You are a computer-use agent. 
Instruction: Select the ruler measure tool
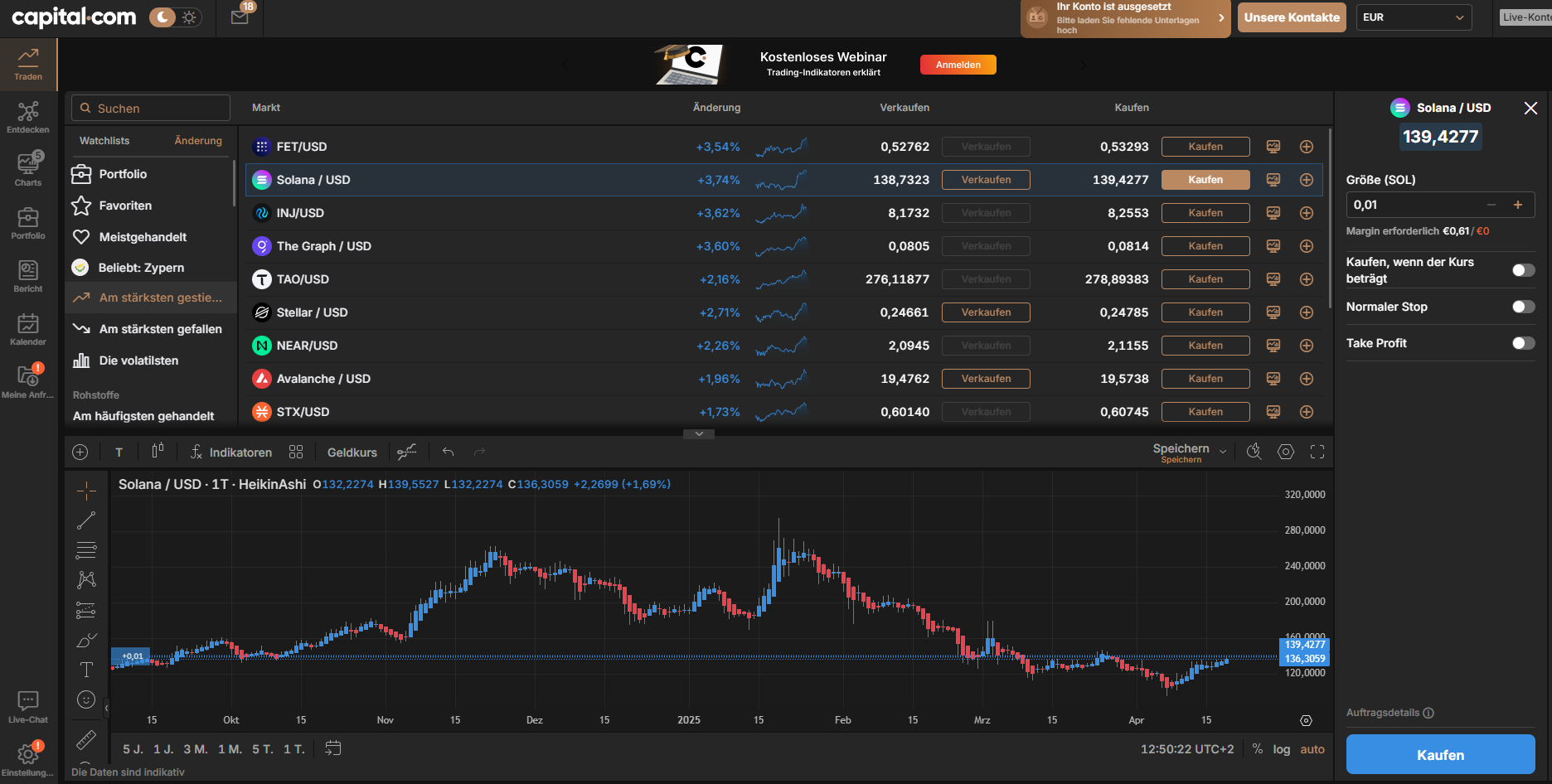pos(86,739)
